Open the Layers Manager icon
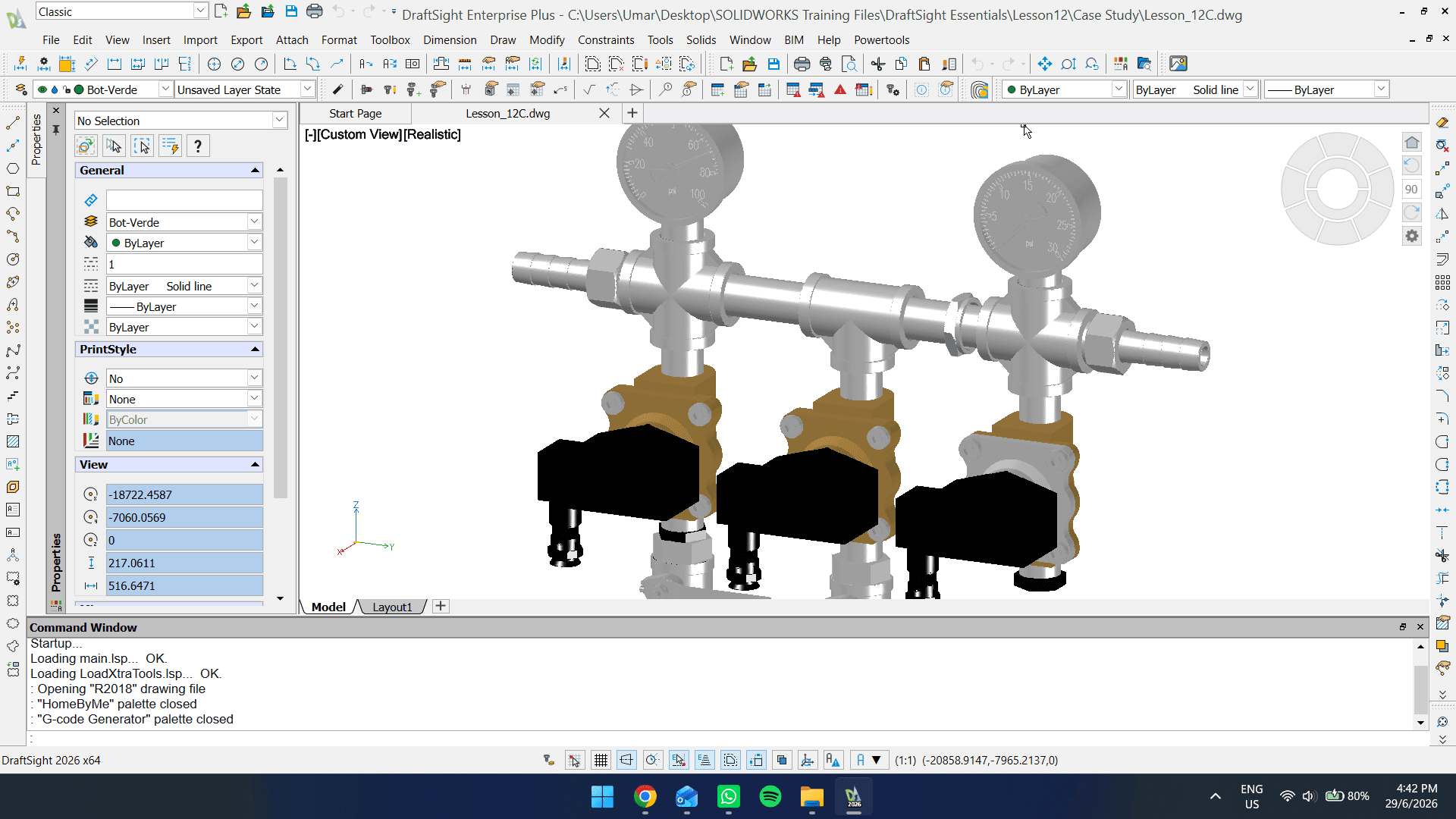This screenshot has height=819, width=1456. 21,89
